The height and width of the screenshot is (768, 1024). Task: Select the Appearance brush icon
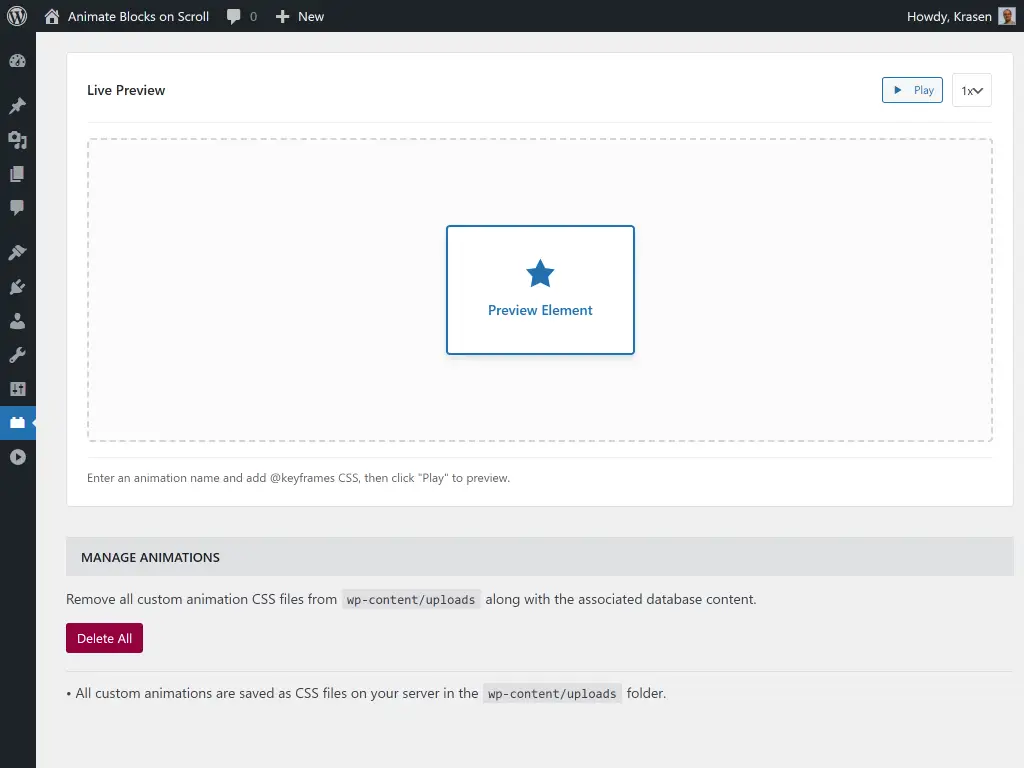tap(17, 252)
